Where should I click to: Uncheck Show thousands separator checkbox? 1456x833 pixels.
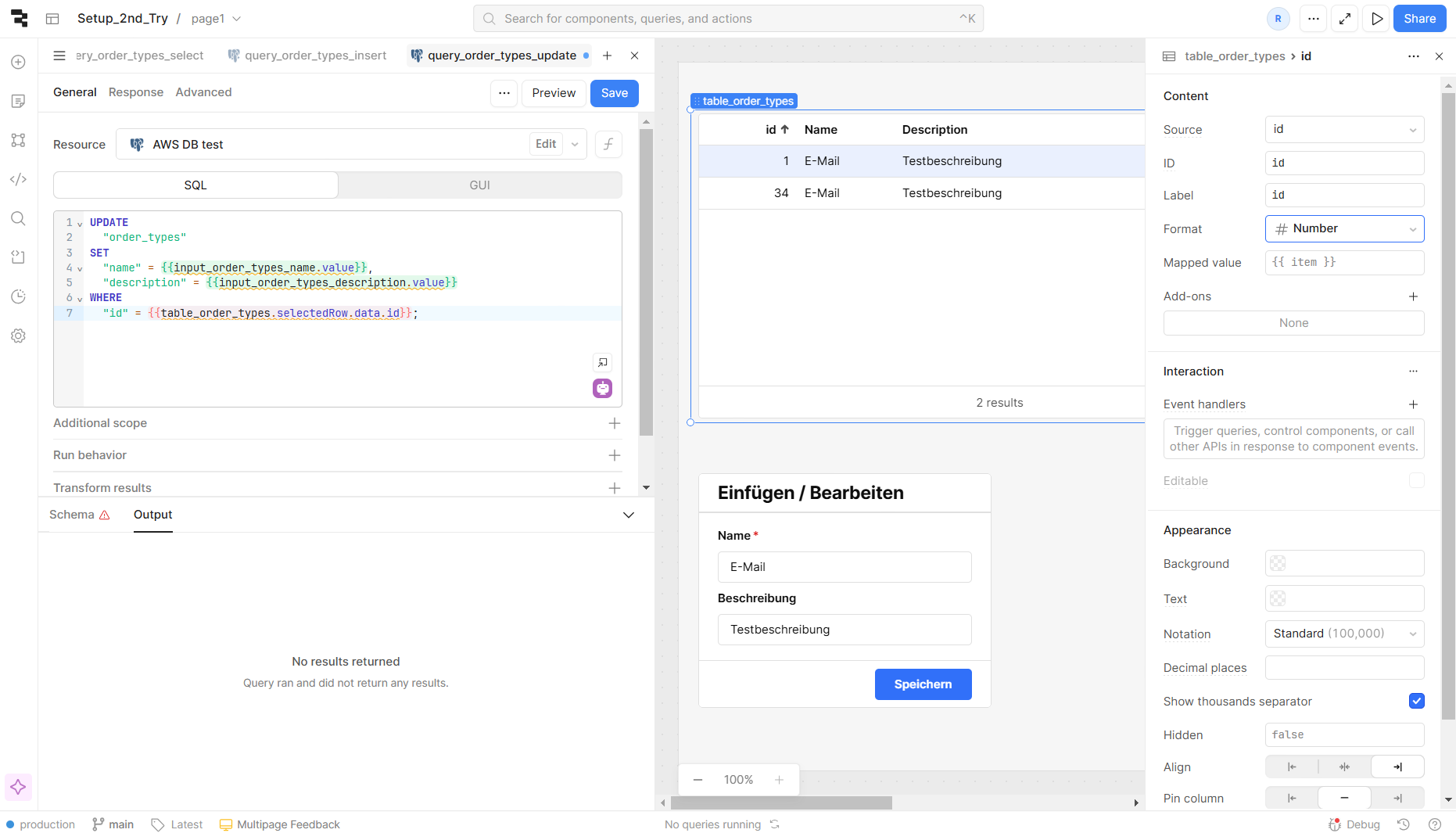(x=1416, y=701)
